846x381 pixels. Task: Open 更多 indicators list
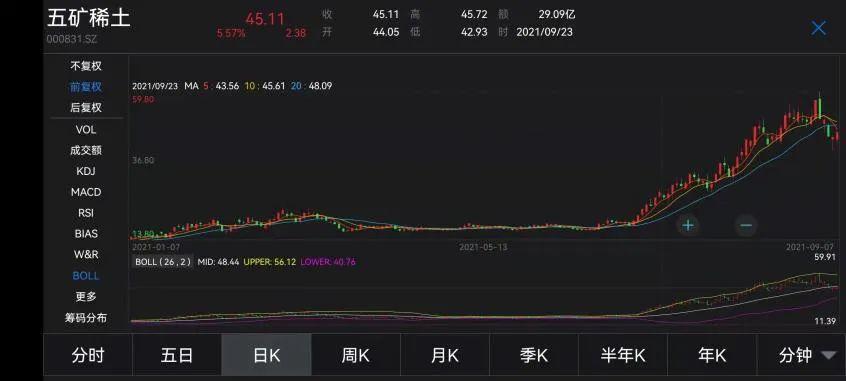tap(86, 297)
